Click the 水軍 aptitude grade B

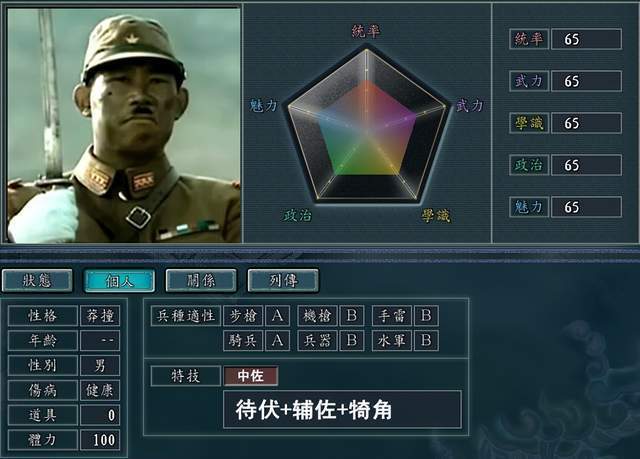(427, 341)
